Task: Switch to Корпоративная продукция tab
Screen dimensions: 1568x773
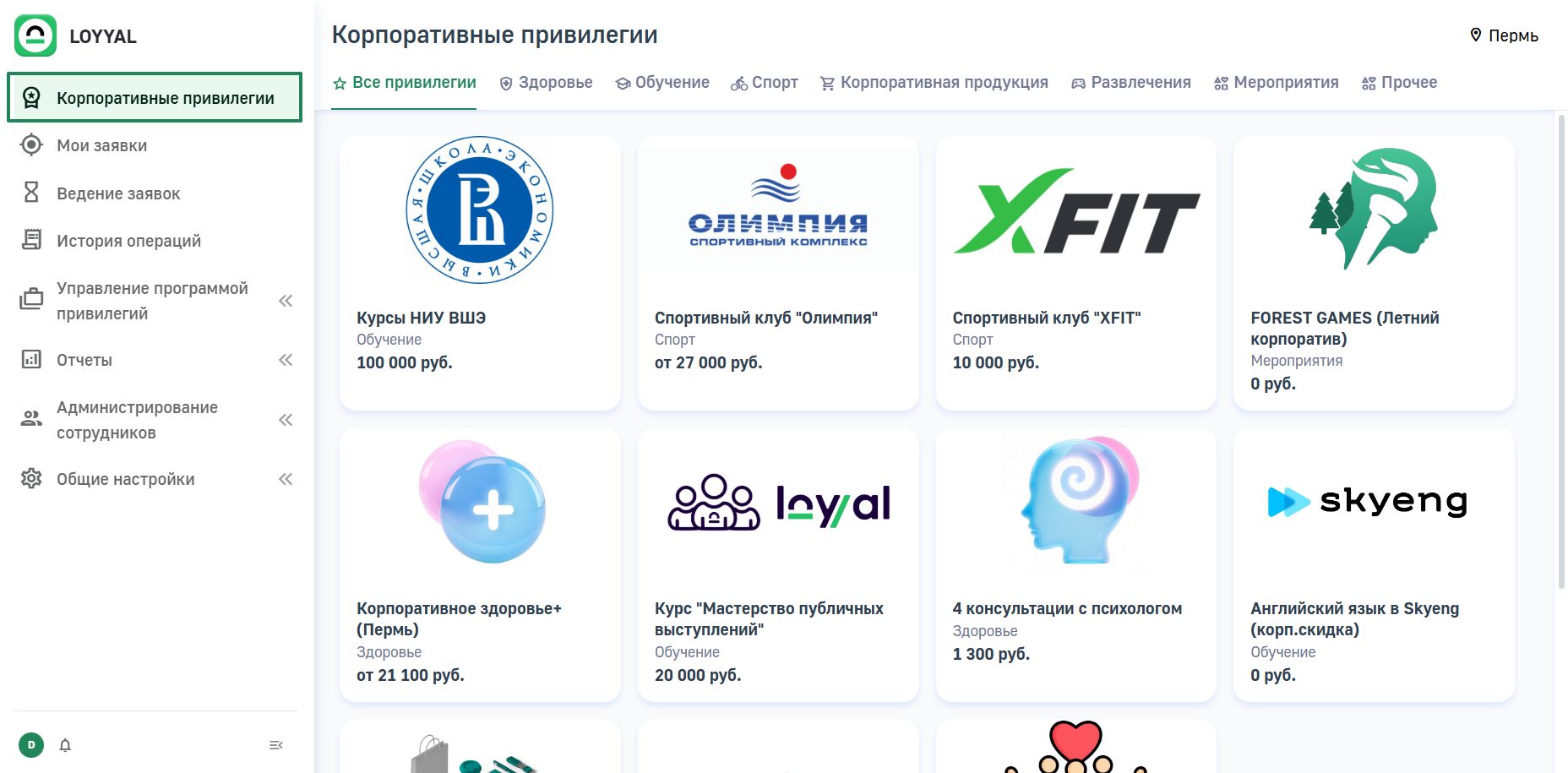Action: [934, 83]
